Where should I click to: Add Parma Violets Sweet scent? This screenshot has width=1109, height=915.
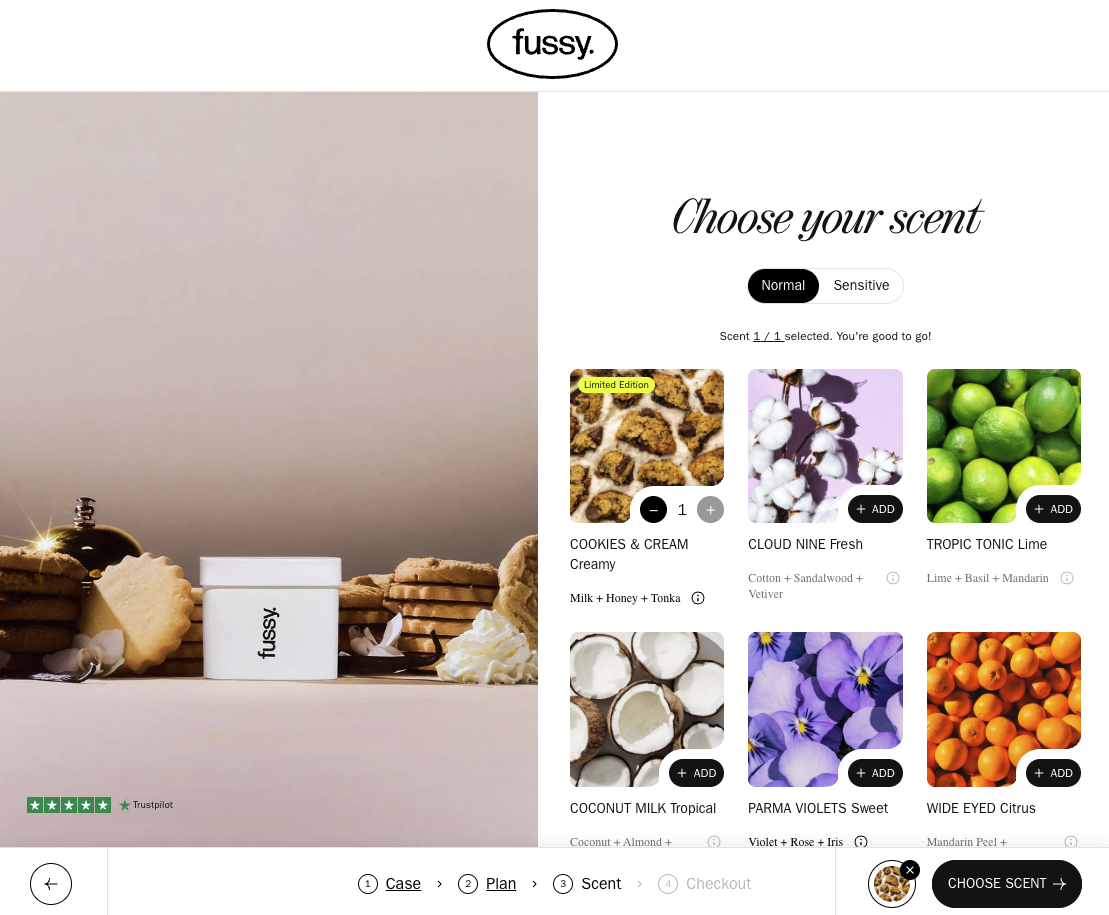(x=875, y=773)
